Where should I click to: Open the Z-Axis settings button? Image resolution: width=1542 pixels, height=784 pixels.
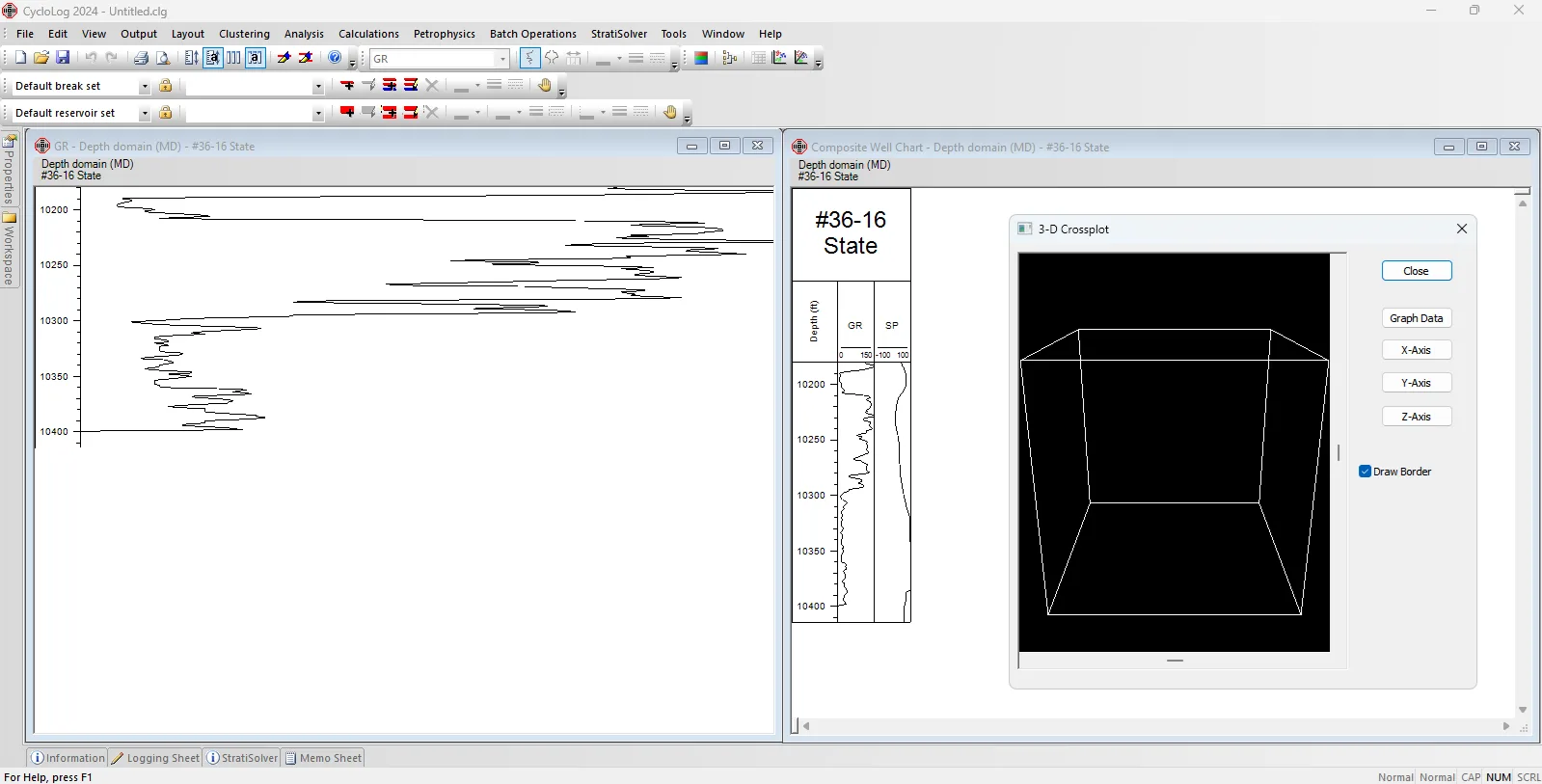coord(1417,417)
